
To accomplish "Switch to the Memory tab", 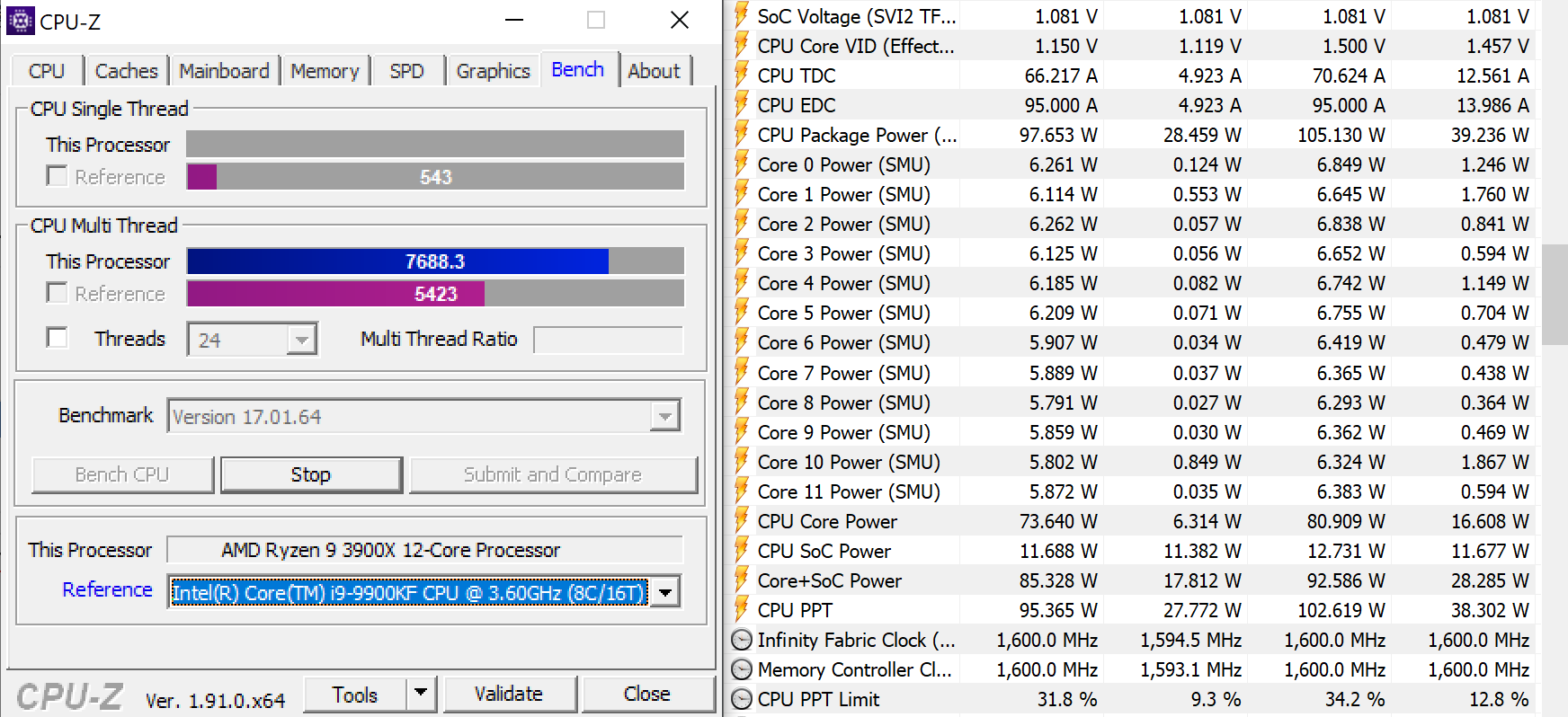I will (325, 71).
